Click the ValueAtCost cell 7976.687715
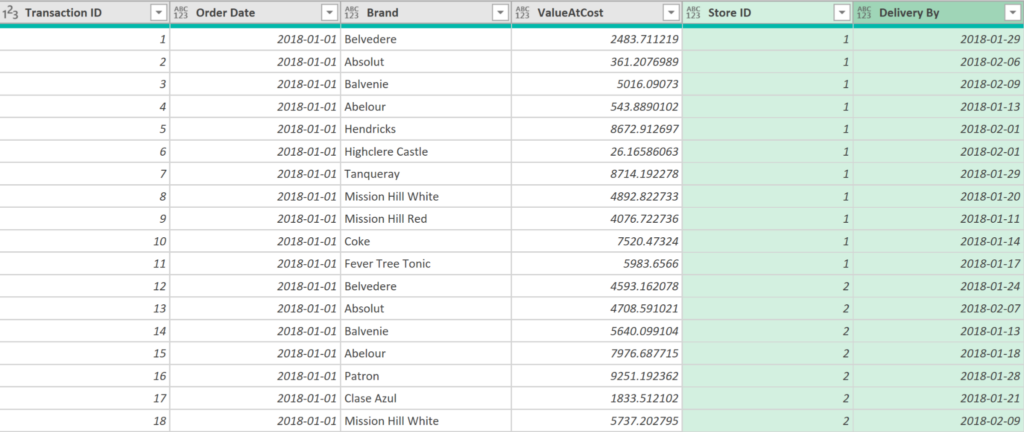 click(597, 353)
